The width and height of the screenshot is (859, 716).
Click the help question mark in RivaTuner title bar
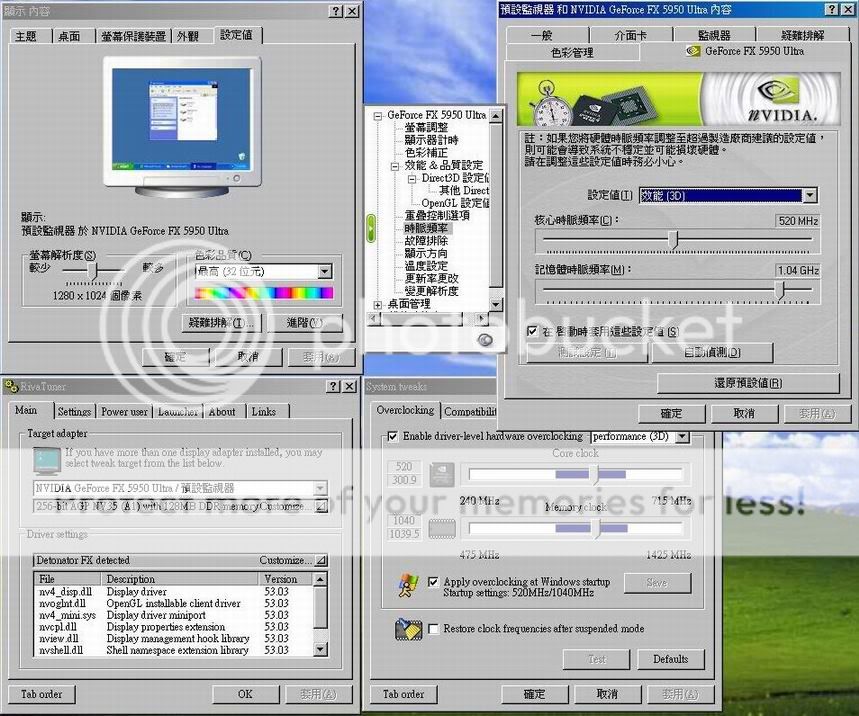tap(332, 387)
